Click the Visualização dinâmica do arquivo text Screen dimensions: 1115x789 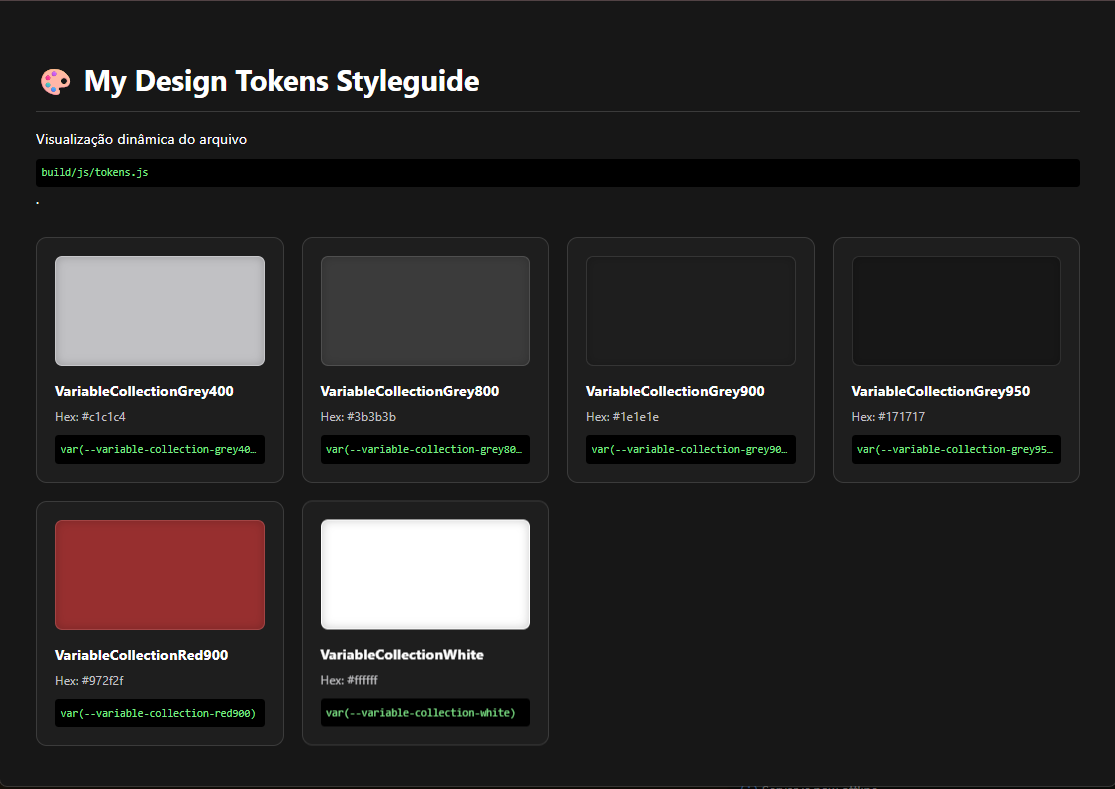142,139
